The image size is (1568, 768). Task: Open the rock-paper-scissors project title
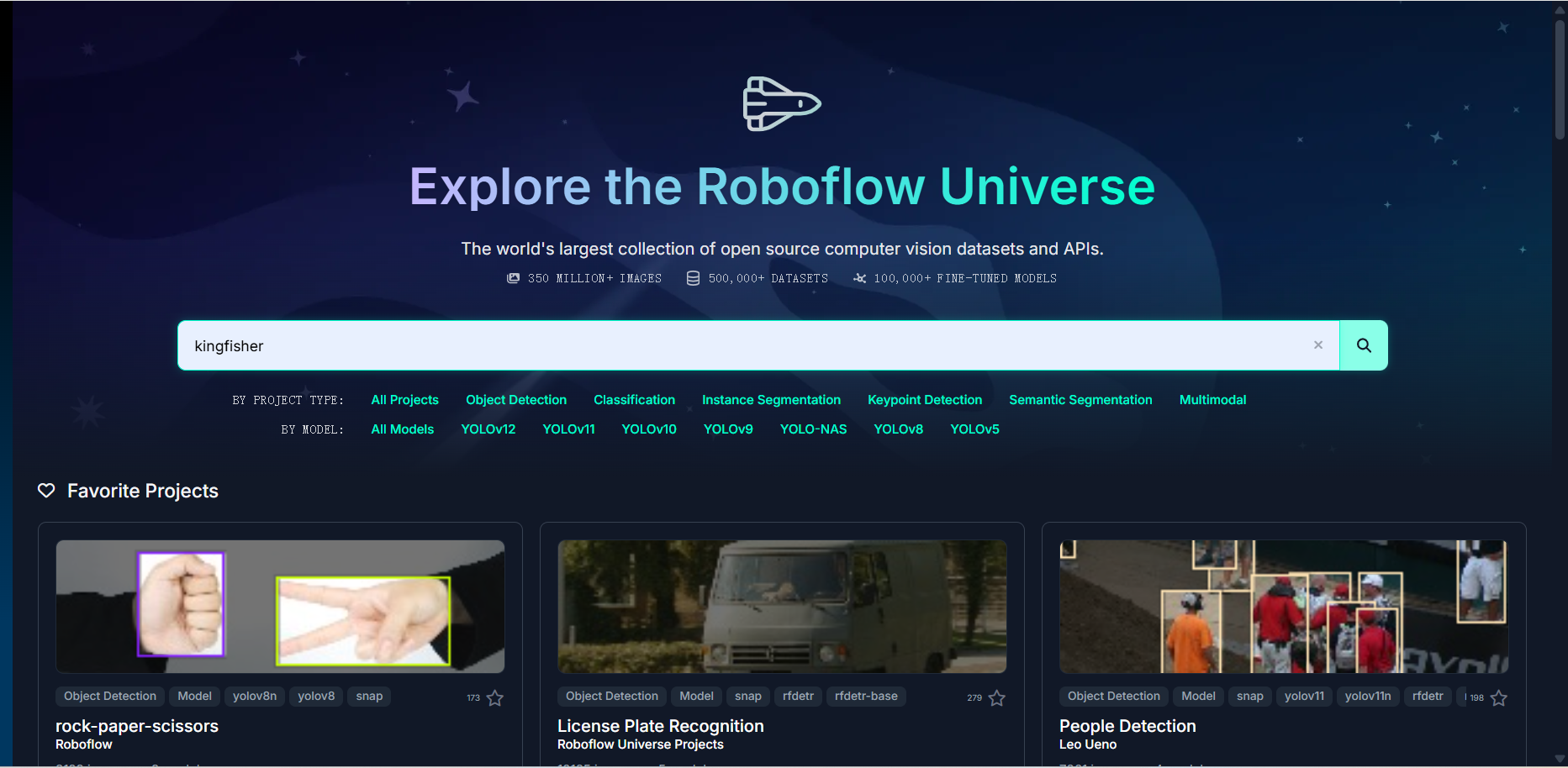click(x=137, y=726)
